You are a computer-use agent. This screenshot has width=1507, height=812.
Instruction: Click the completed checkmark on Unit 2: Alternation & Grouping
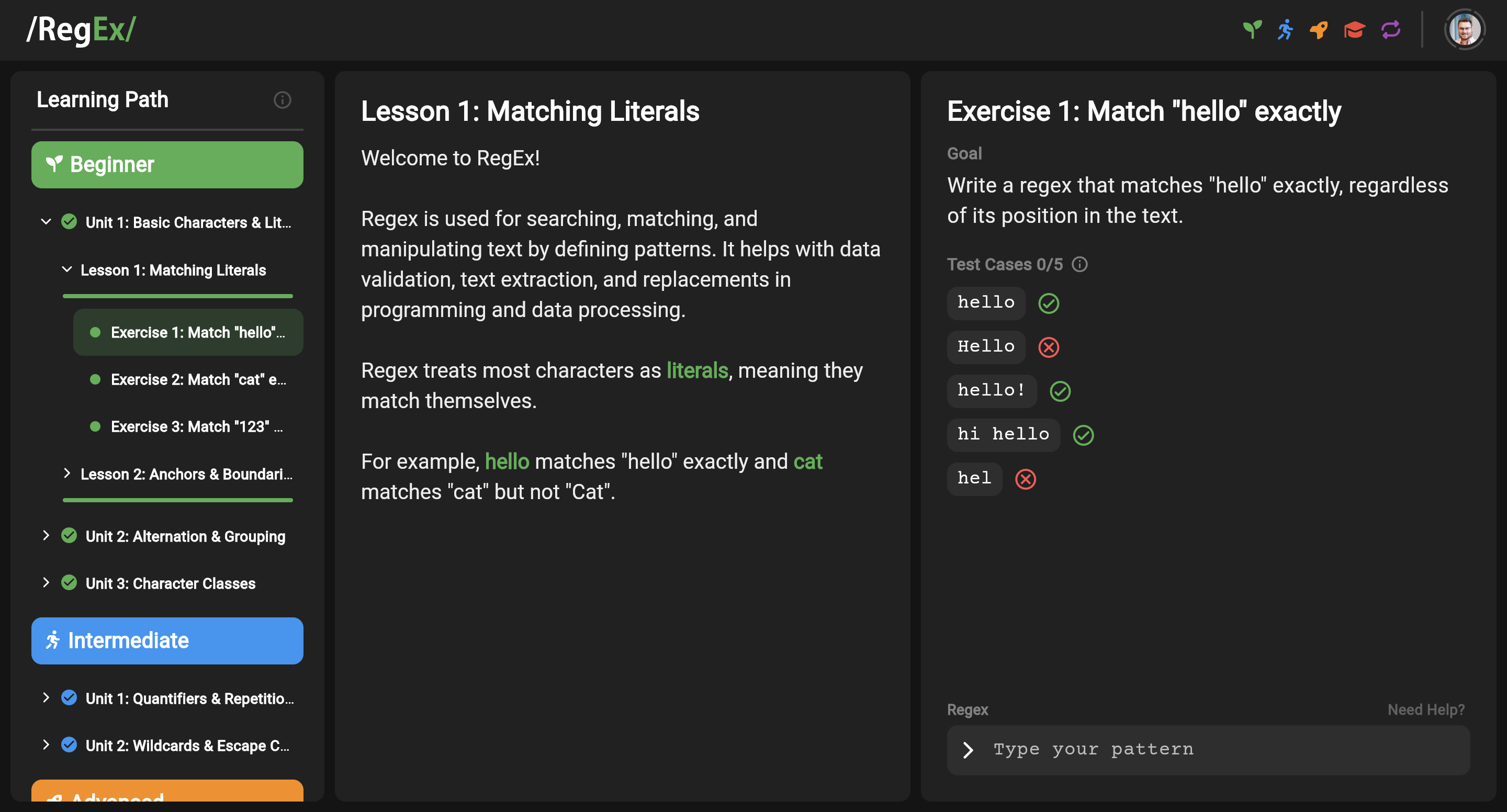coord(69,535)
